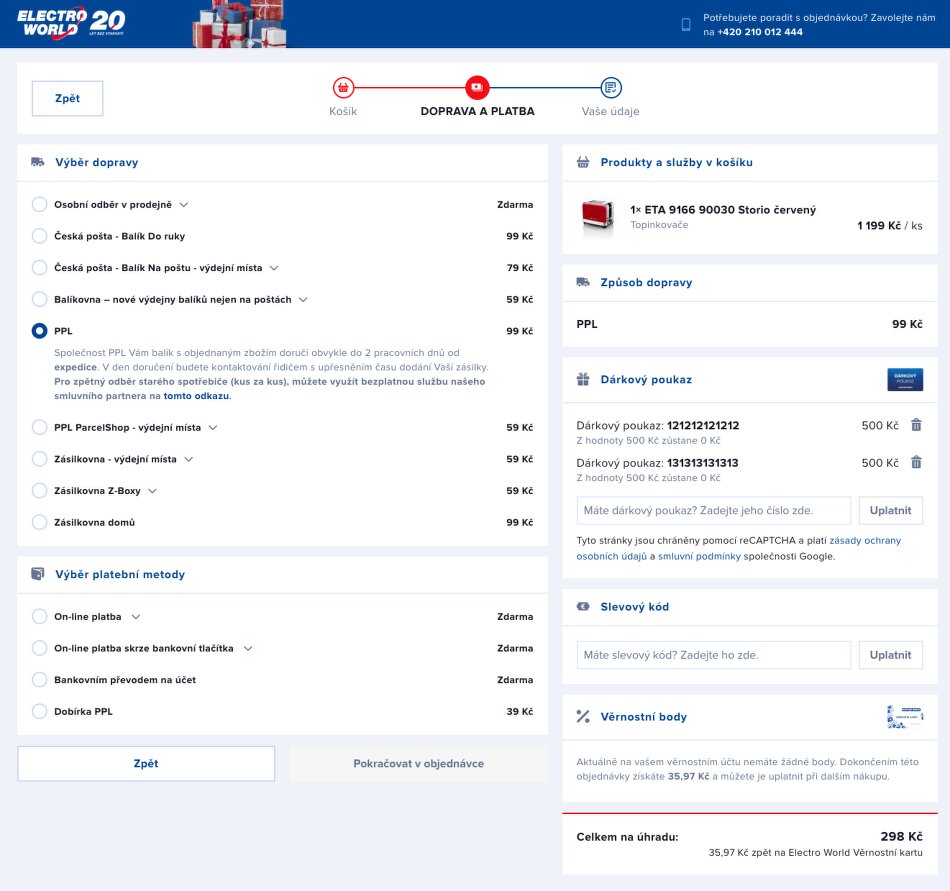Remove gift voucher 131313131313 via trash icon
The image size is (950, 891).
click(x=916, y=462)
